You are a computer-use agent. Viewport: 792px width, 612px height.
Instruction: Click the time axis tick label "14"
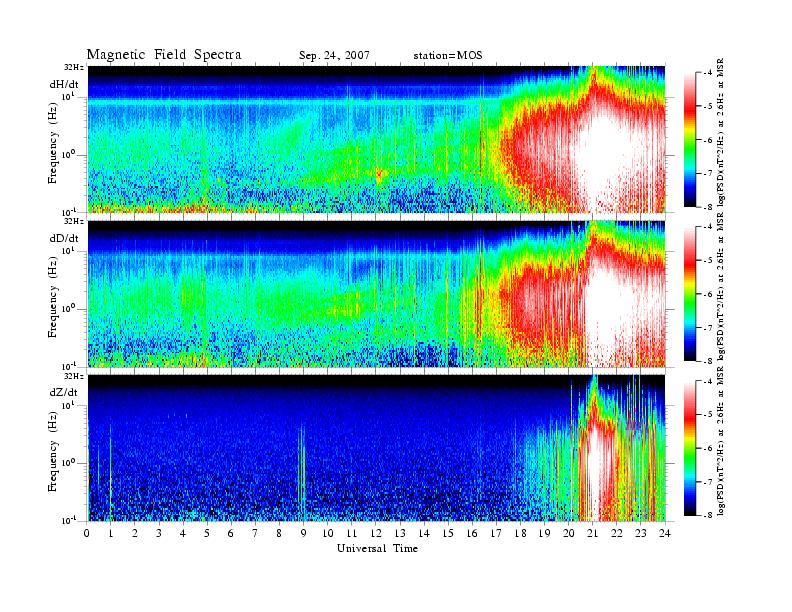424,533
